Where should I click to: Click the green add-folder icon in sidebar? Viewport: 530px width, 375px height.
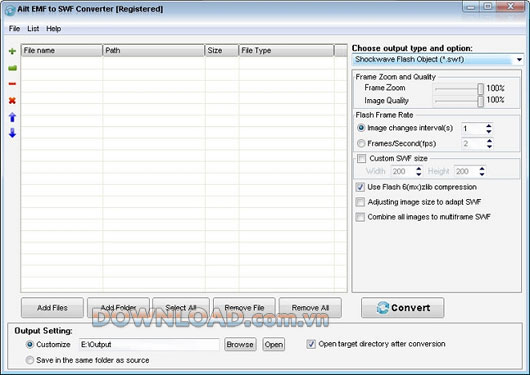point(12,68)
